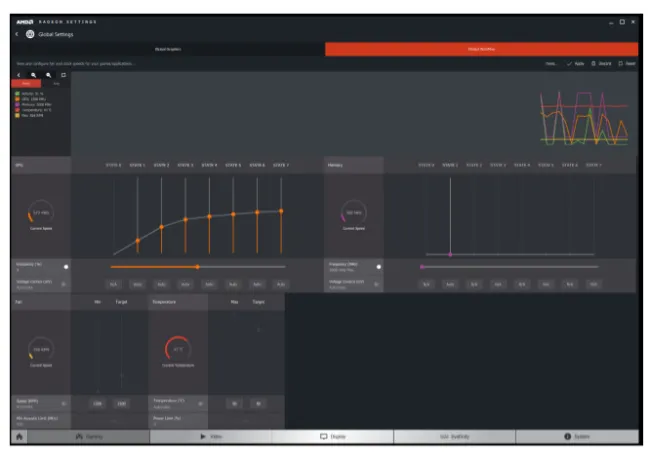The image size is (650, 458).
Task: Collapse the graph panel with the left chevron
Action: [x=19, y=75]
